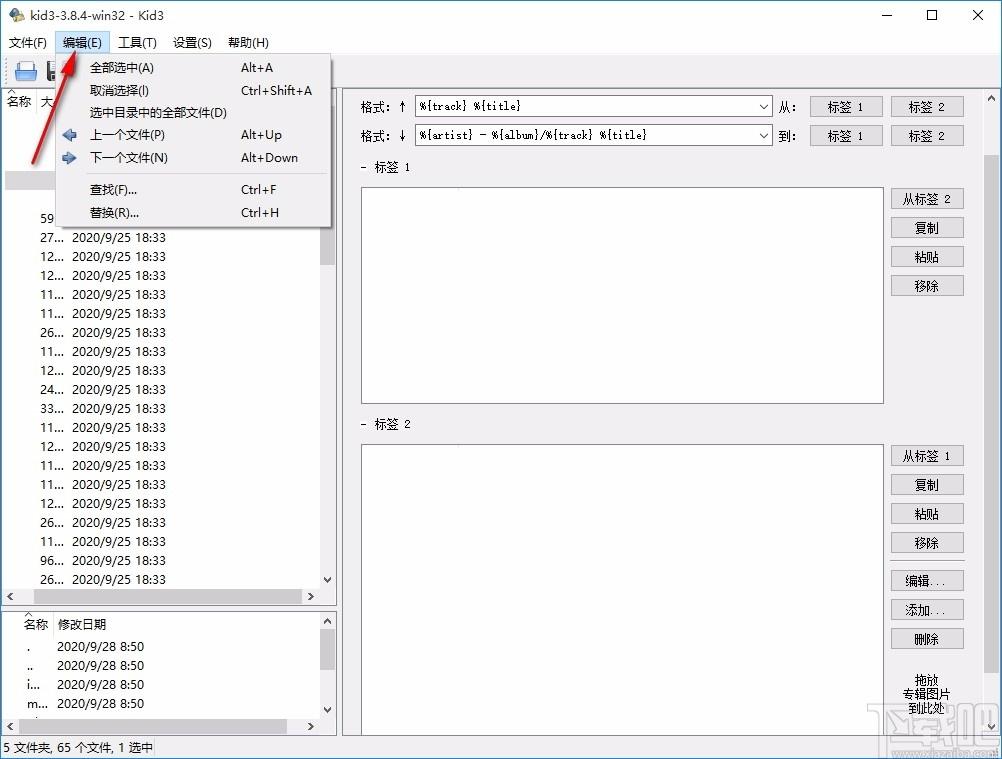Click status text 5 文件夹, 65 个文件, 1 选中
The height and width of the screenshot is (759, 1002).
tap(78, 748)
